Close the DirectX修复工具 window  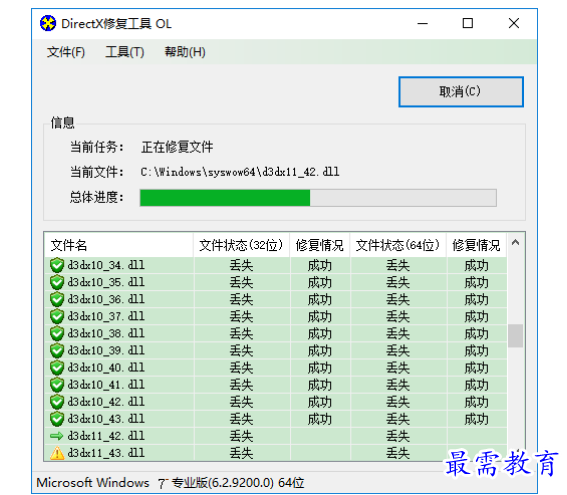coord(514,24)
